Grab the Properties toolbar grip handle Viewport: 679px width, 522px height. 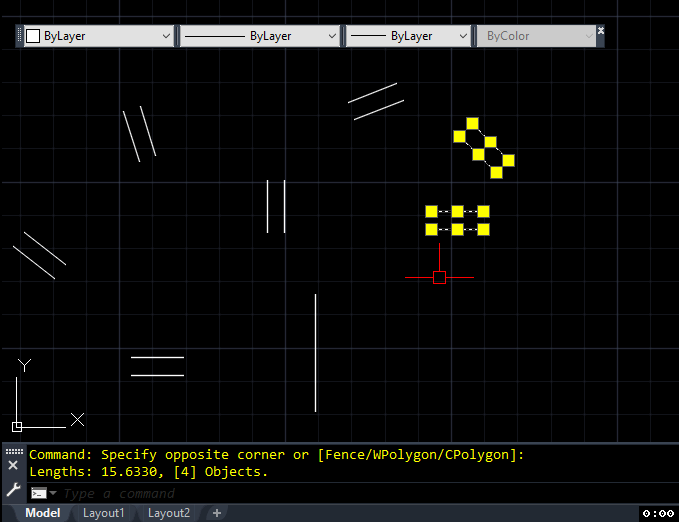19,36
